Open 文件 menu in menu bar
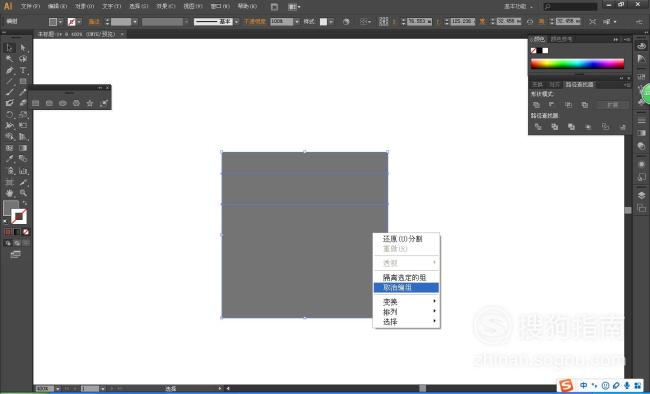The width and height of the screenshot is (650, 394). pyautogui.click(x=30, y=6)
